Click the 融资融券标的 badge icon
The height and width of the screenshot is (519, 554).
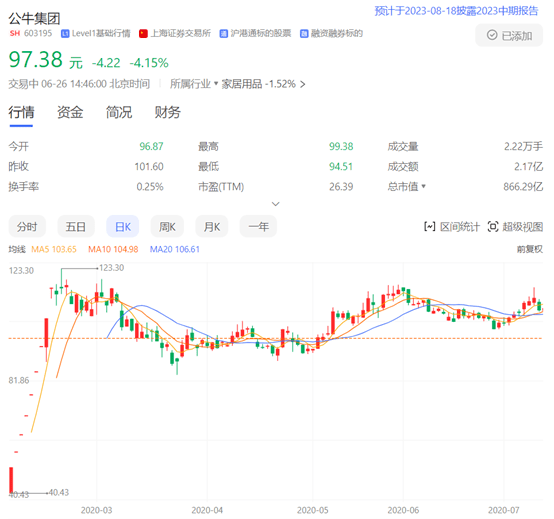click(x=304, y=34)
